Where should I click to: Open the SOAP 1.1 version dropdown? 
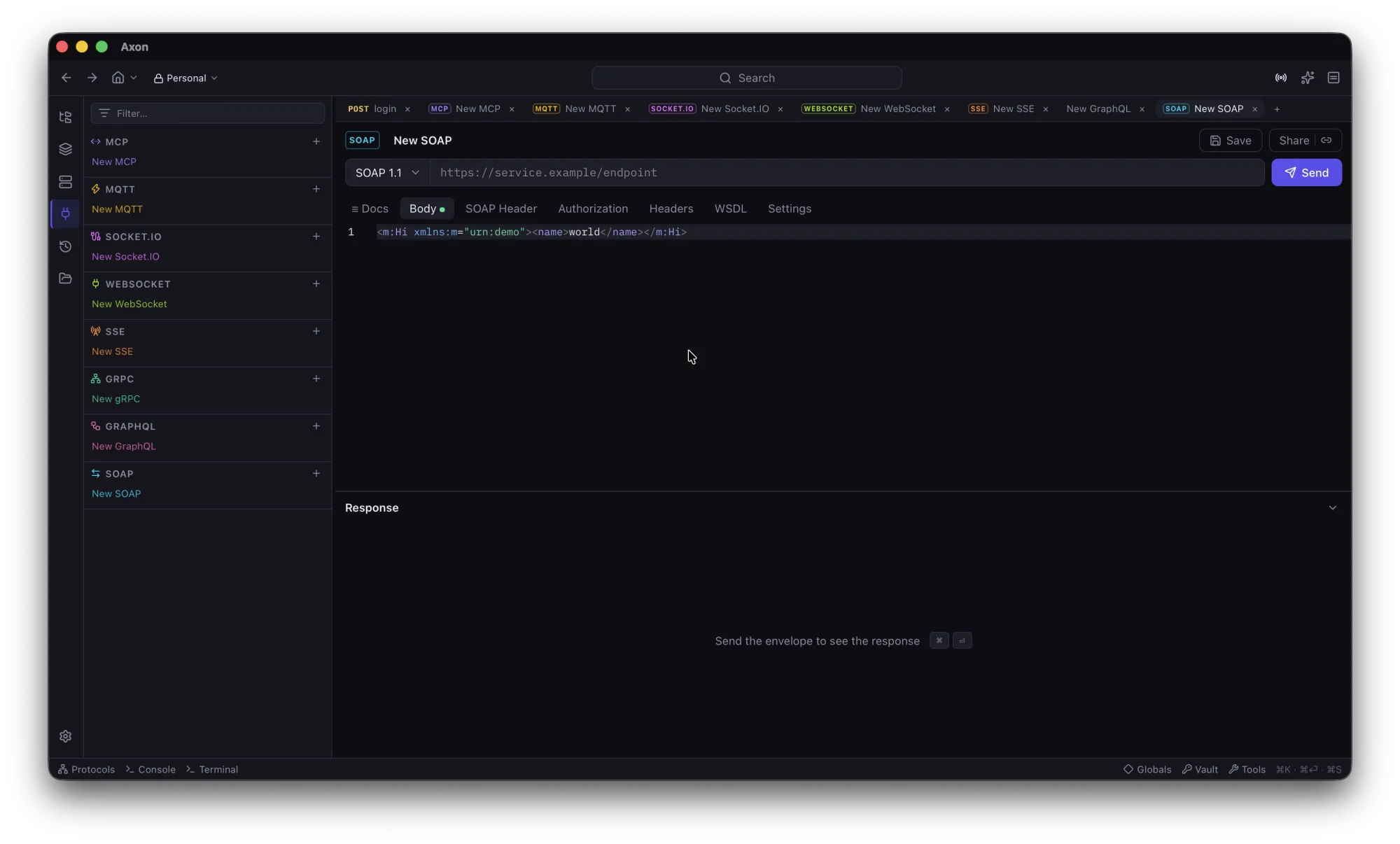pos(387,173)
